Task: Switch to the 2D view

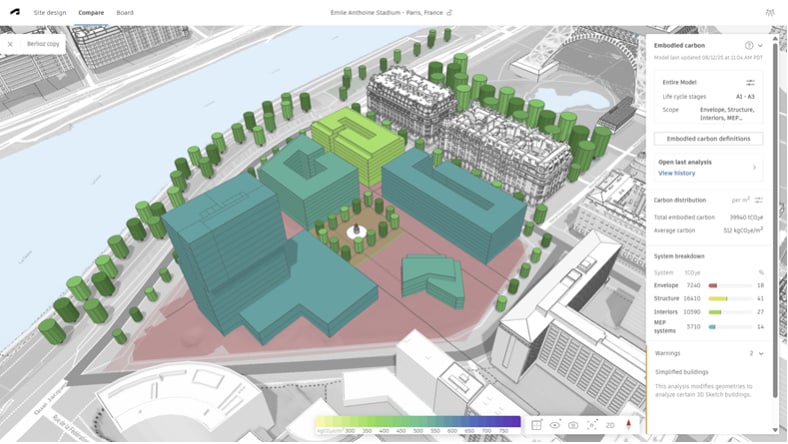Action: click(610, 425)
